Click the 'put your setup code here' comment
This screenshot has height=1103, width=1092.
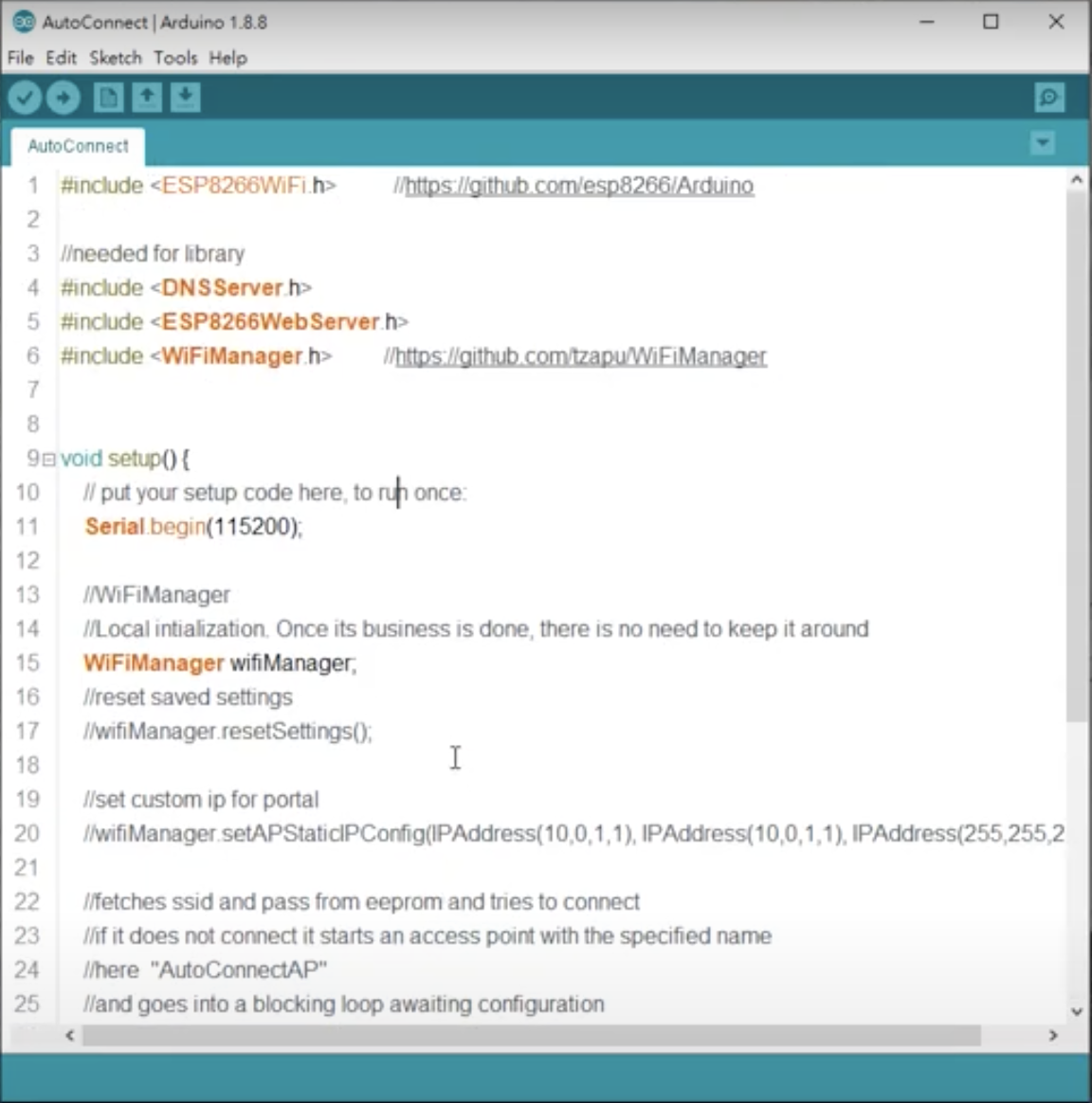click(x=275, y=493)
